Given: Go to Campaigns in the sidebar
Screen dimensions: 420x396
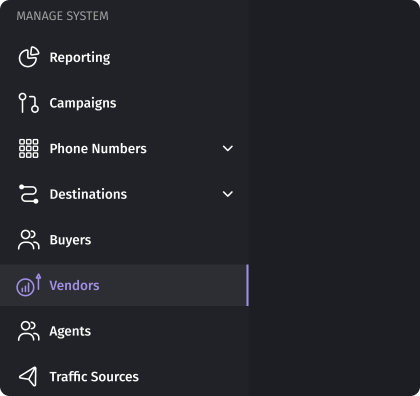Looking at the screenshot, I should point(124,103).
